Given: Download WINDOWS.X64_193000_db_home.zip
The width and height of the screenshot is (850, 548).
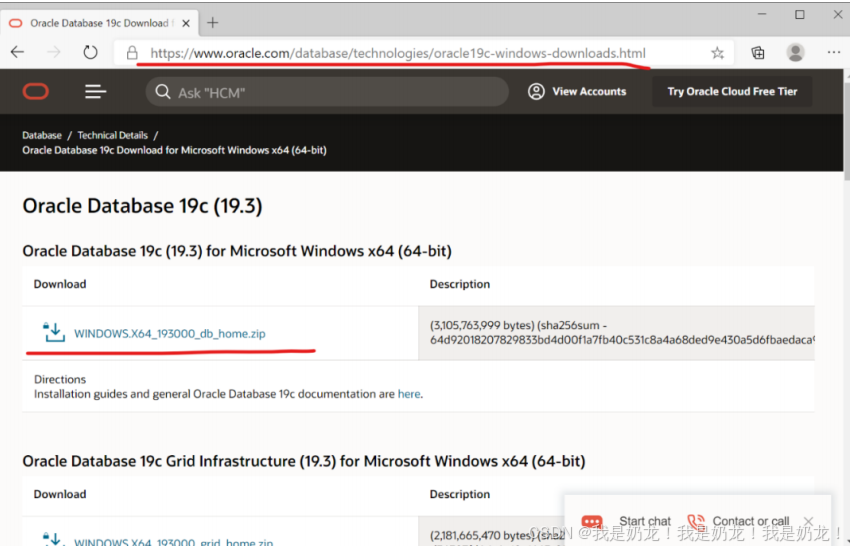Looking at the screenshot, I should click(x=170, y=333).
